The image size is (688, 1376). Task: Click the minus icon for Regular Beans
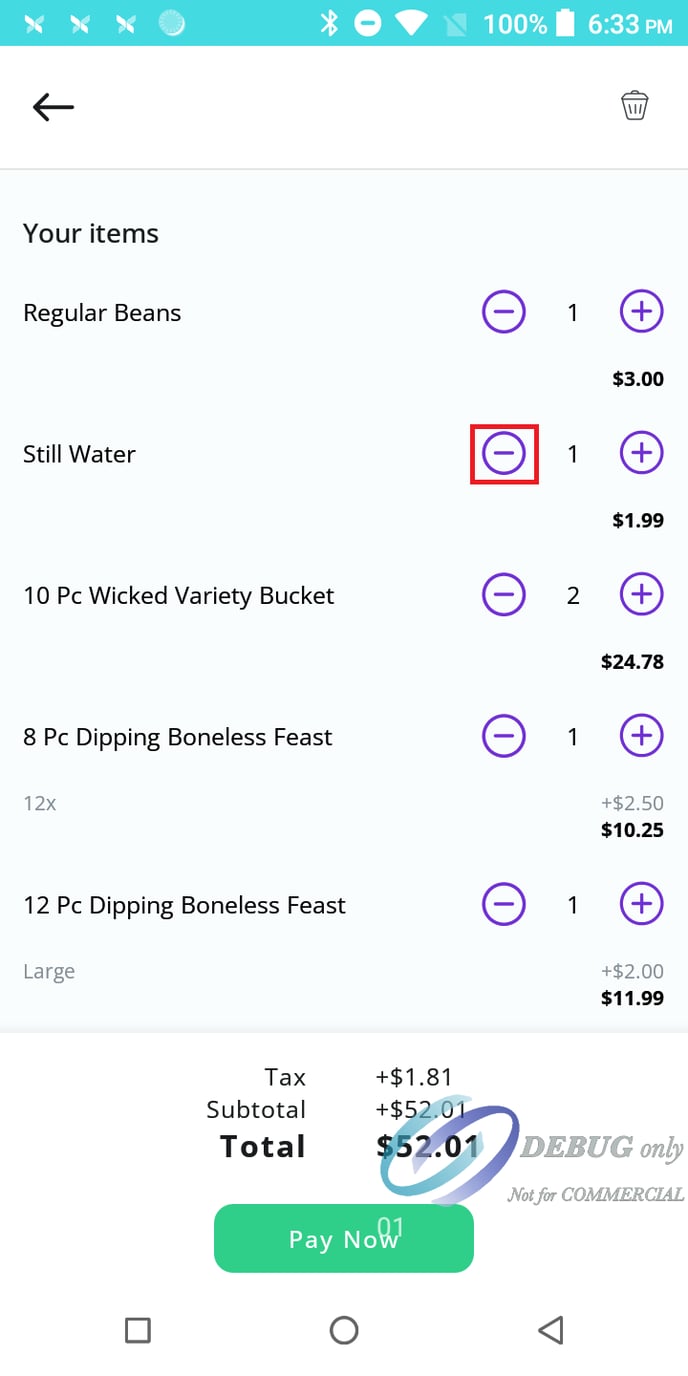tap(504, 311)
